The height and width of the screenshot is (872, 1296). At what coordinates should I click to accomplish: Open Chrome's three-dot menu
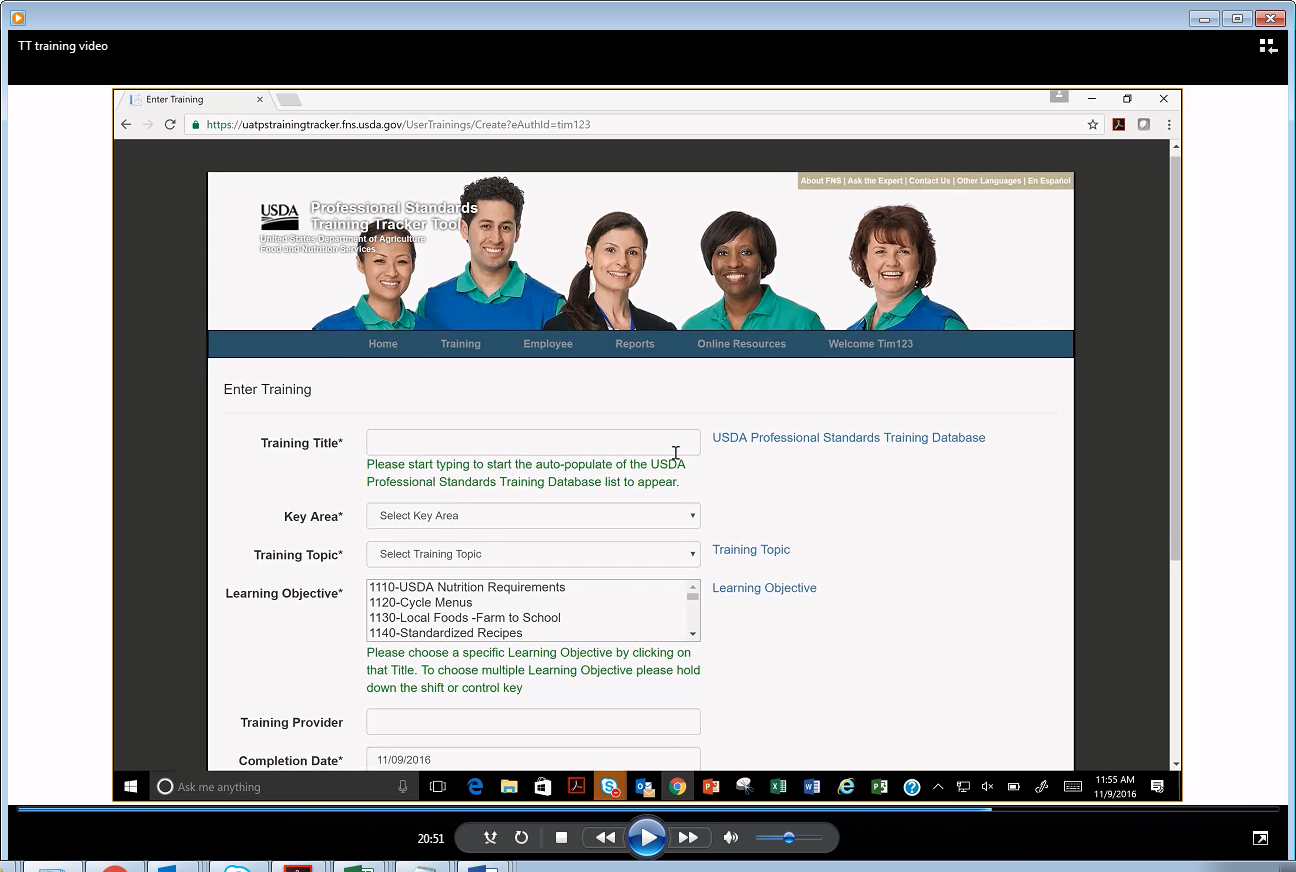pos(1168,125)
